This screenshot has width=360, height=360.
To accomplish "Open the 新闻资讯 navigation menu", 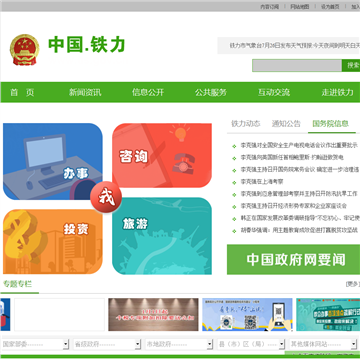I will pos(85,92).
